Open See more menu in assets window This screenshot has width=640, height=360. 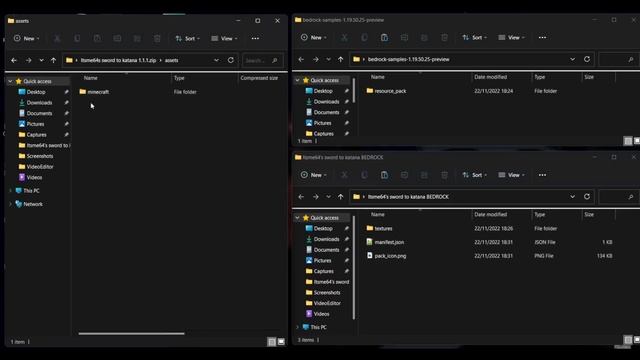[255, 38]
